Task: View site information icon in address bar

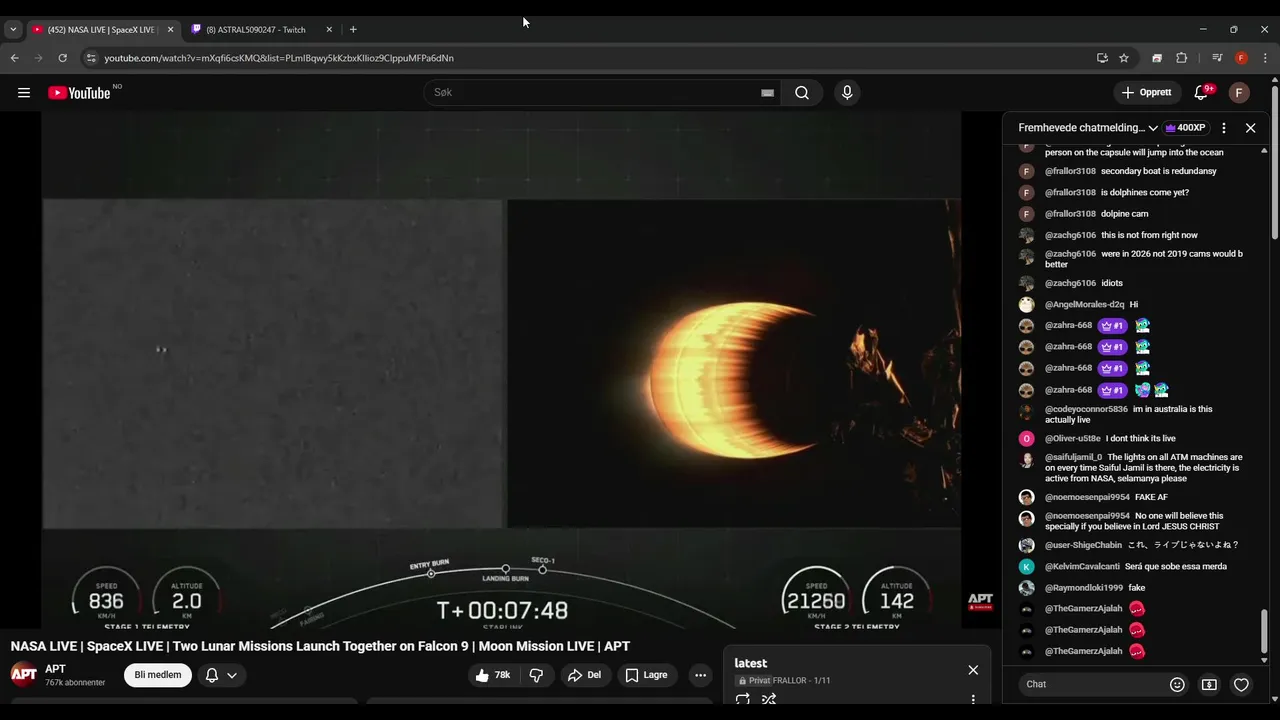Action: [91, 58]
